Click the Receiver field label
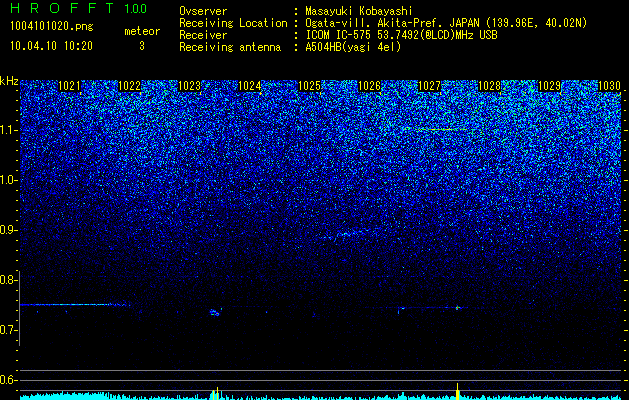 (x=203, y=35)
